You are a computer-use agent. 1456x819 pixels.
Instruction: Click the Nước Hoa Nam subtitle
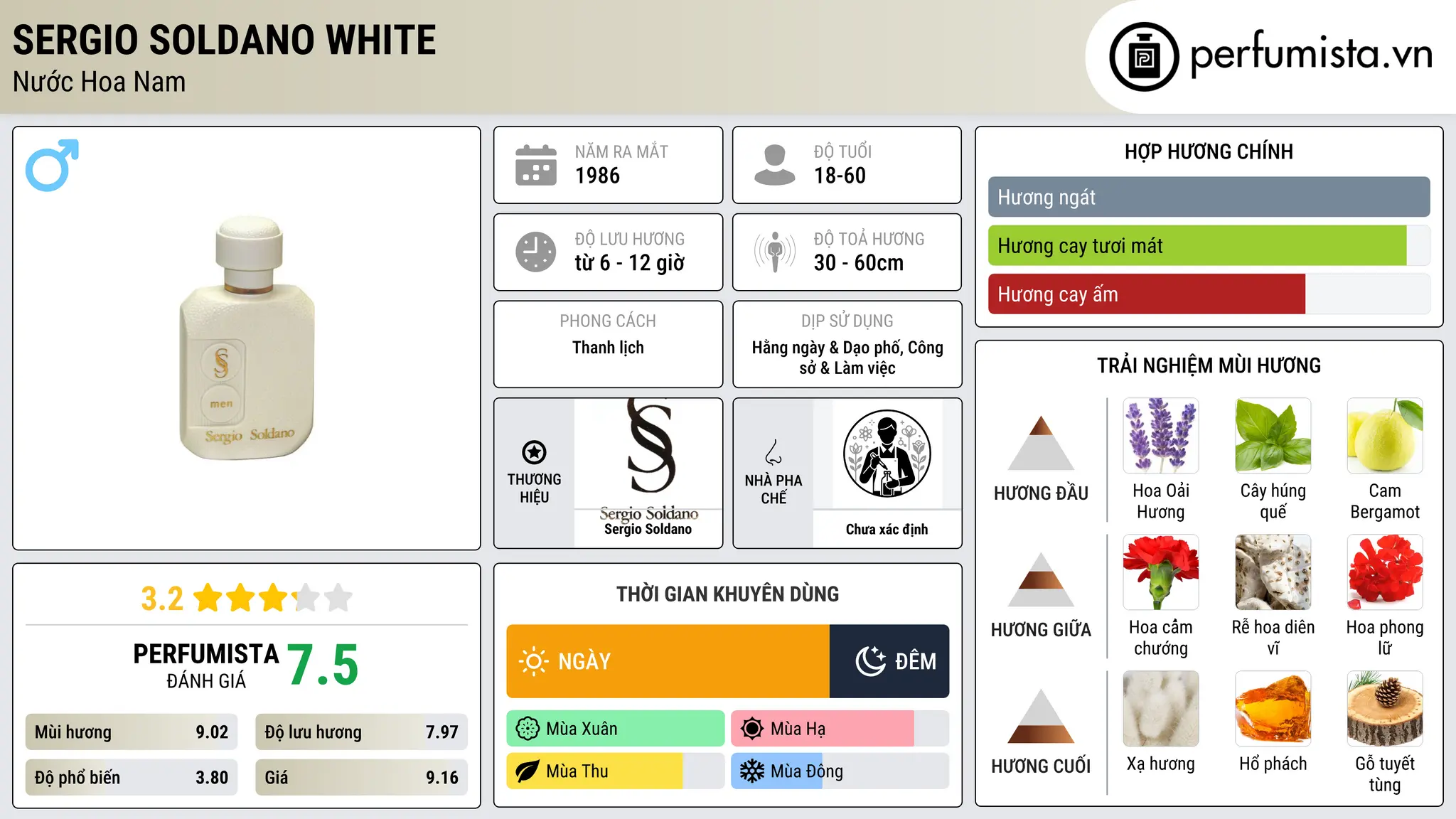point(100,82)
